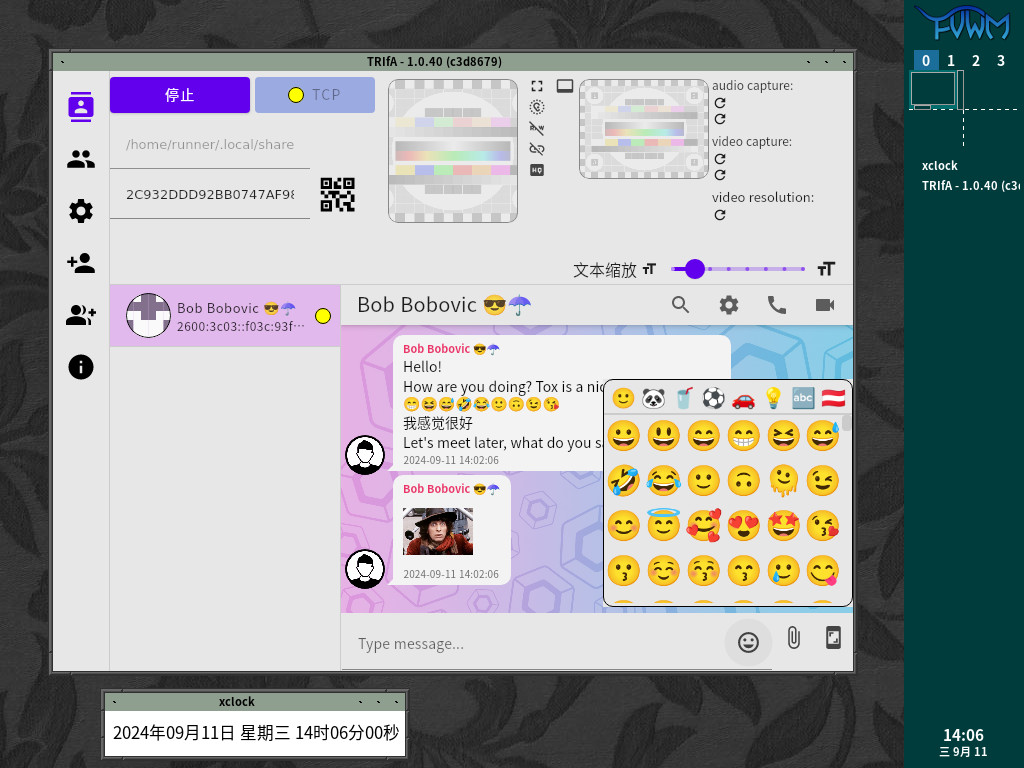Open the groups list icon in sidebar

click(x=81, y=159)
